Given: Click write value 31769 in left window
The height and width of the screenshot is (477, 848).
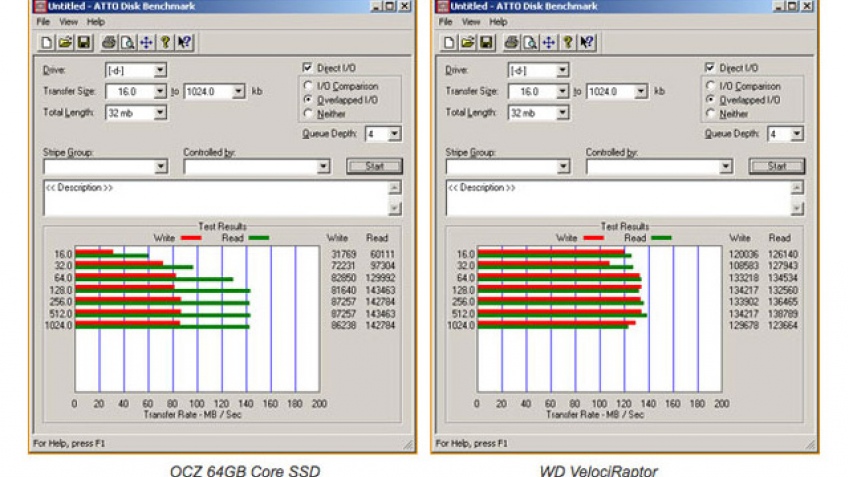Looking at the screenshot, I should point(344,254).
